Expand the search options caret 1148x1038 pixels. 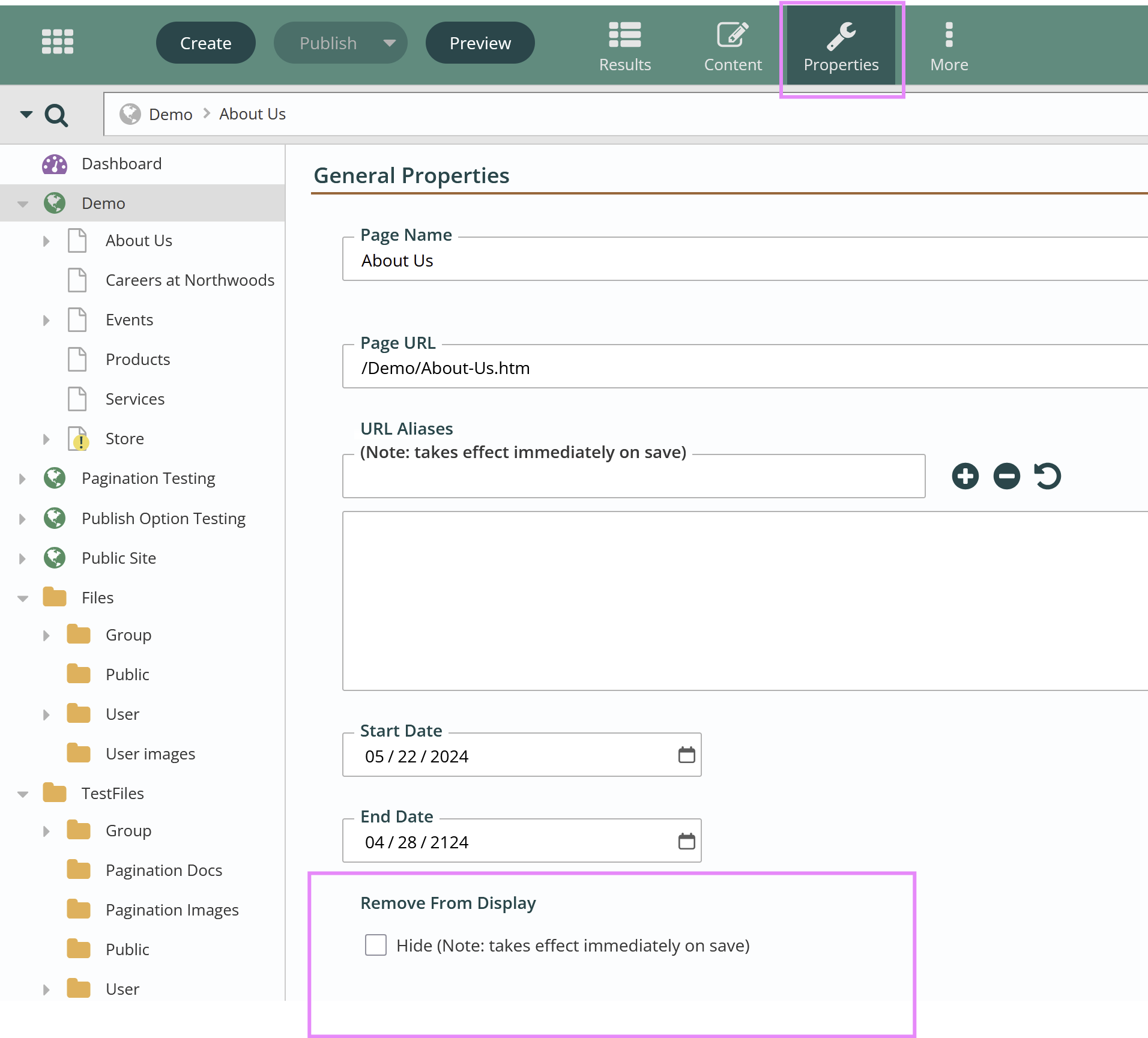[26, 114]
